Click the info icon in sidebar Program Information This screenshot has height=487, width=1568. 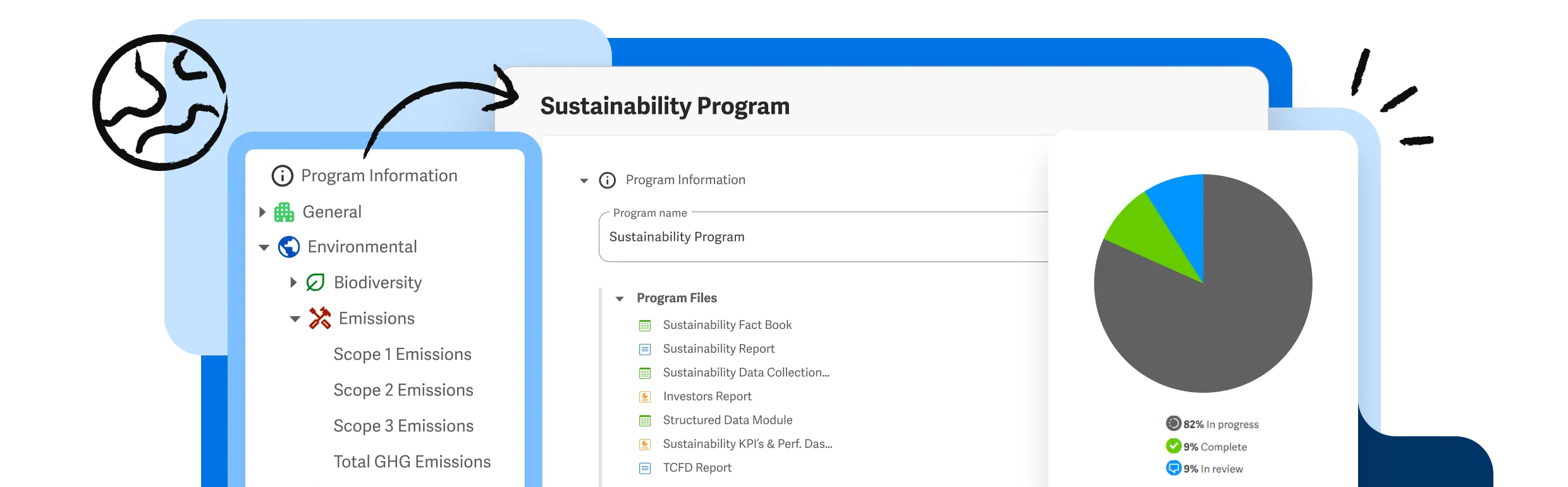tap(282, 176)
